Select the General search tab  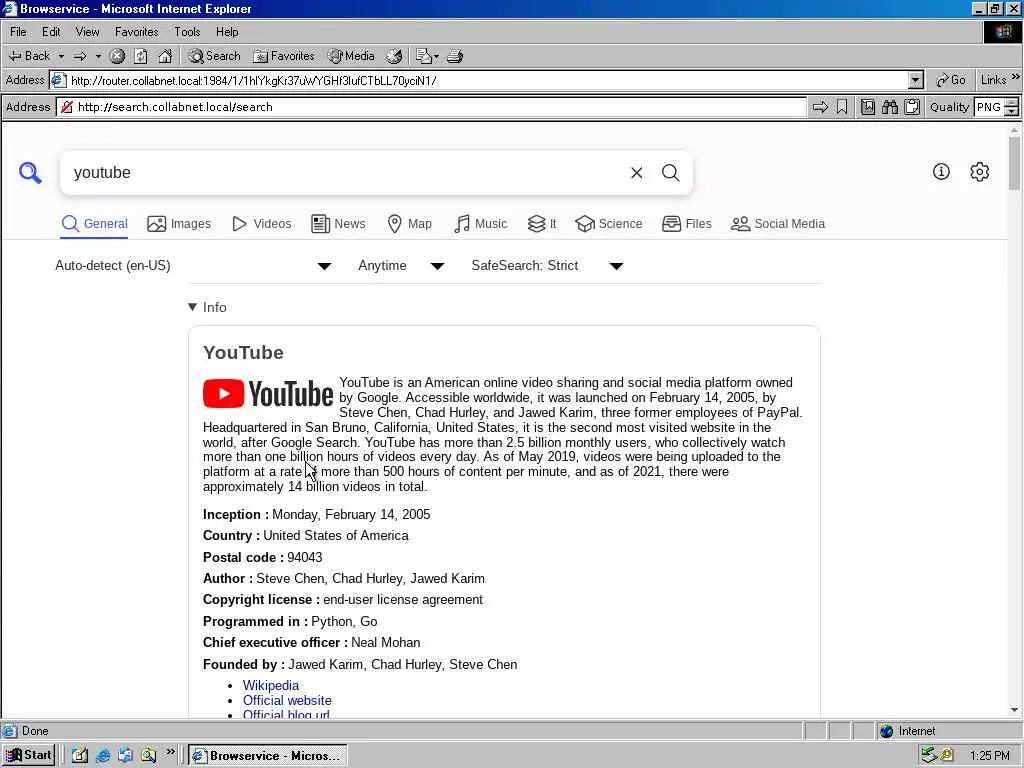coord(95,224)
